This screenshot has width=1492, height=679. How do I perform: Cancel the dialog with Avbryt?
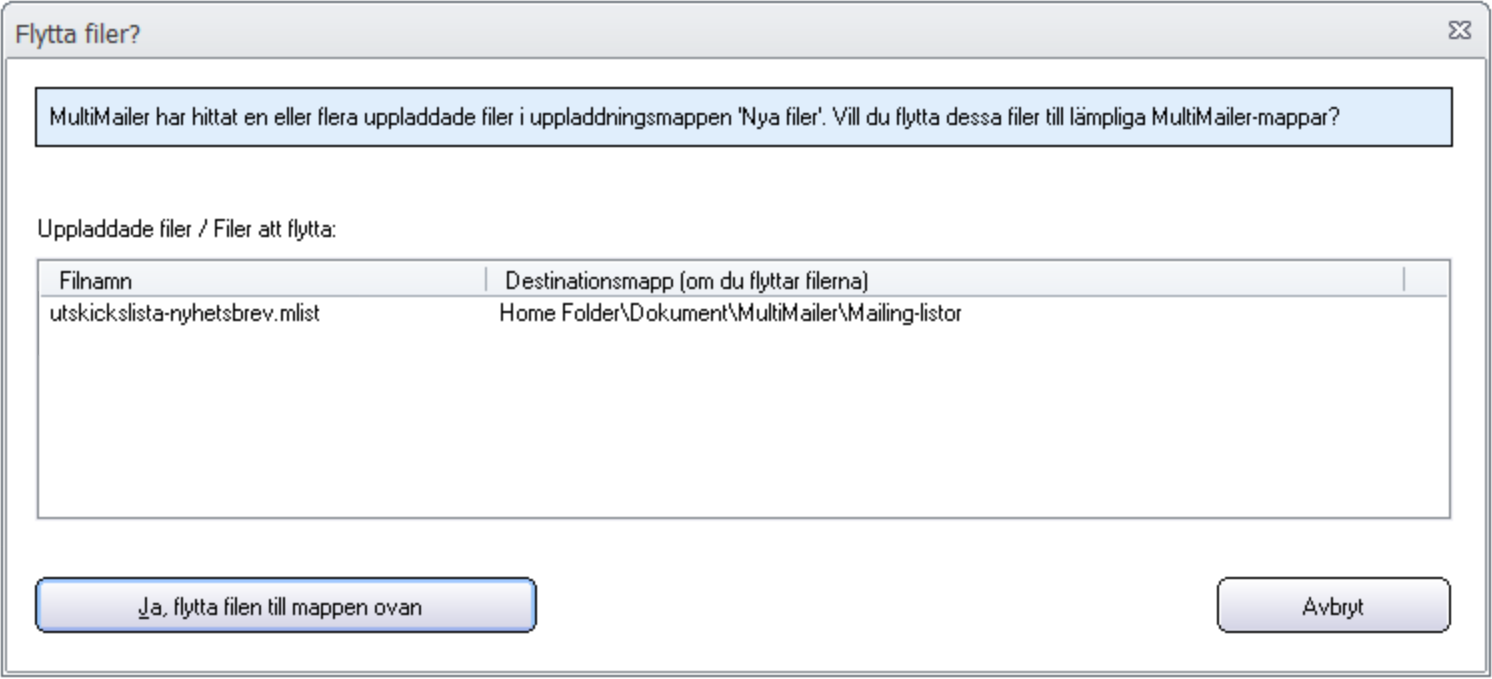pos(1333,605)
